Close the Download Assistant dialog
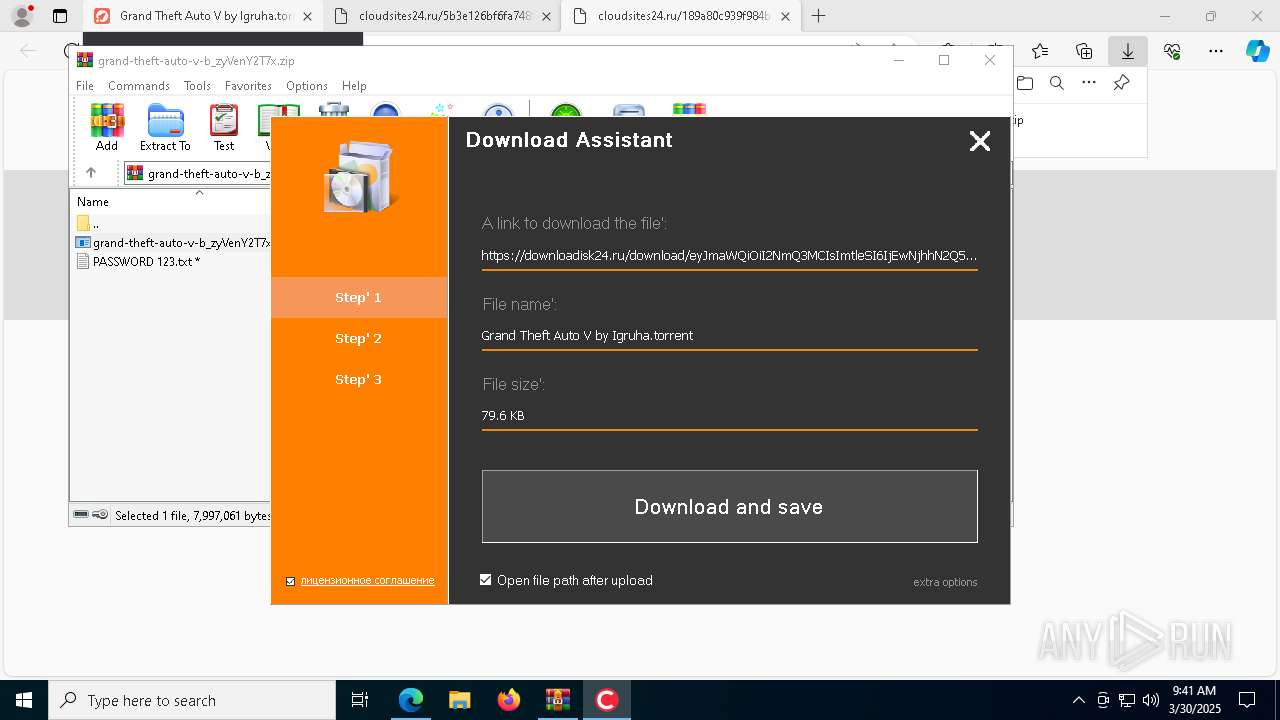The height and width of the screenshot is (720, 1280). pyautogui.click(x=980, y=141)
